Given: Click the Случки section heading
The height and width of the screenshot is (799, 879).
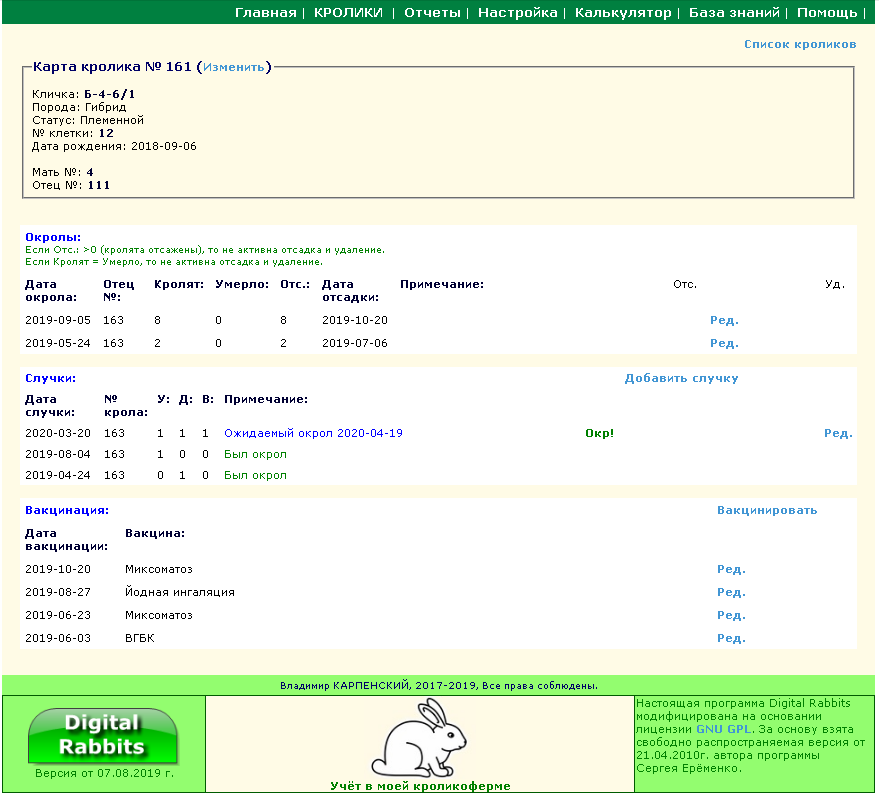Looking at the screenshot, I should point(50,378).
